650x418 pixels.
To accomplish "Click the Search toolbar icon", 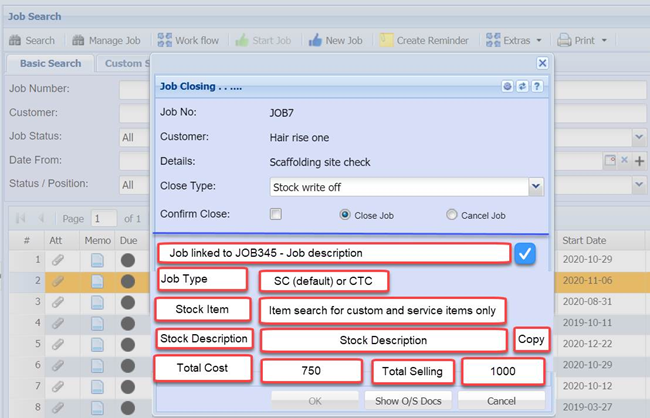I will pos(16,41).
